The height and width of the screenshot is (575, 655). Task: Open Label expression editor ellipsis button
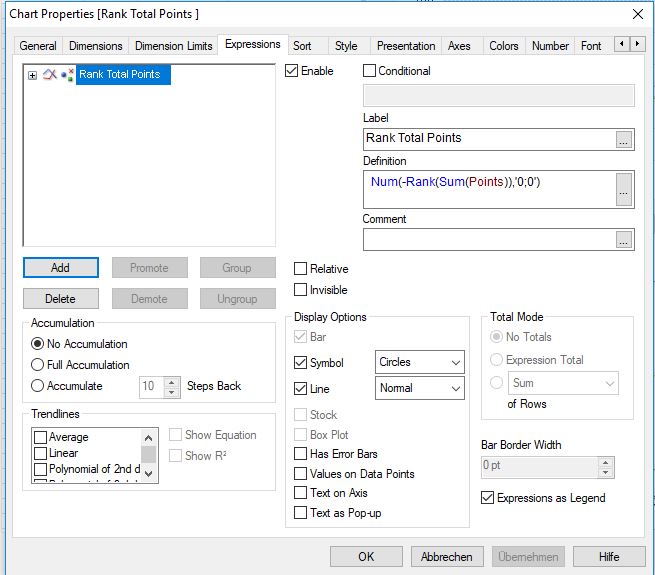point(624,140)
